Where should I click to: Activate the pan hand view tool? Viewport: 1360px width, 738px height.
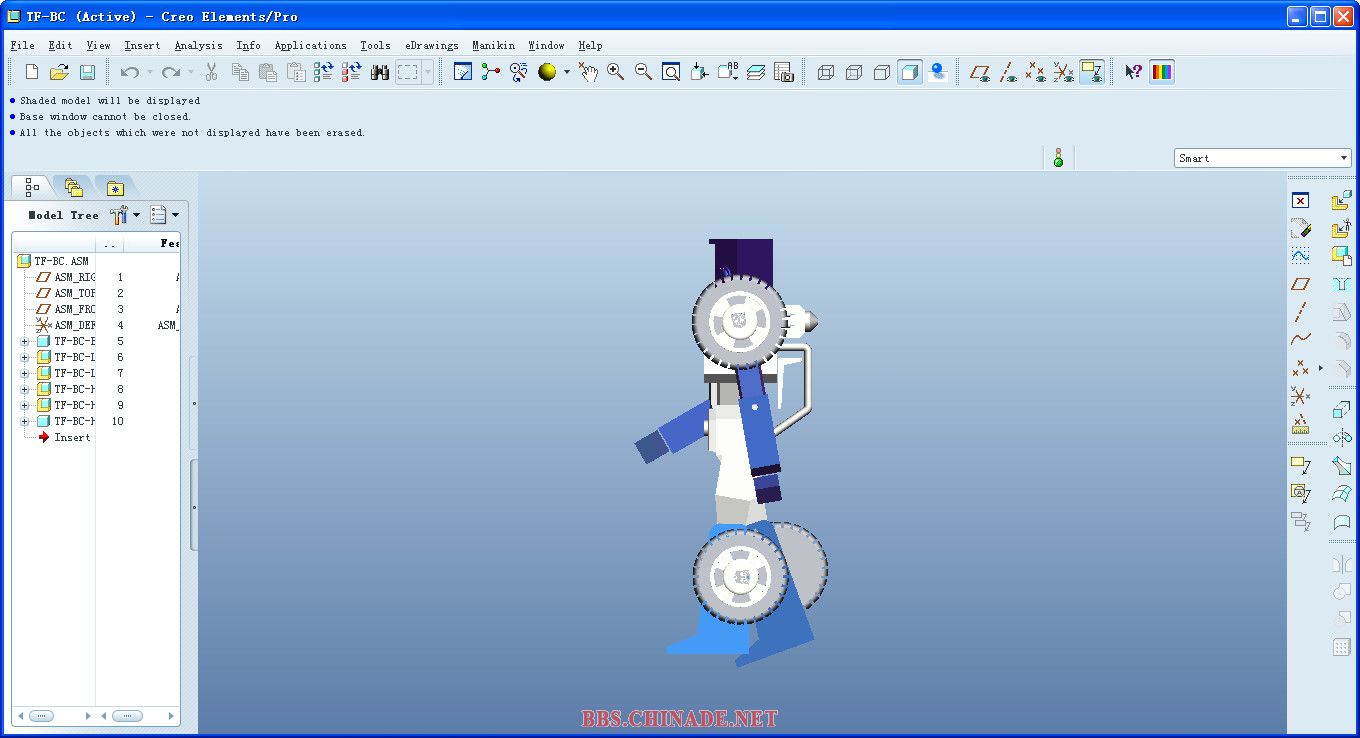click(x=588, y=72)
